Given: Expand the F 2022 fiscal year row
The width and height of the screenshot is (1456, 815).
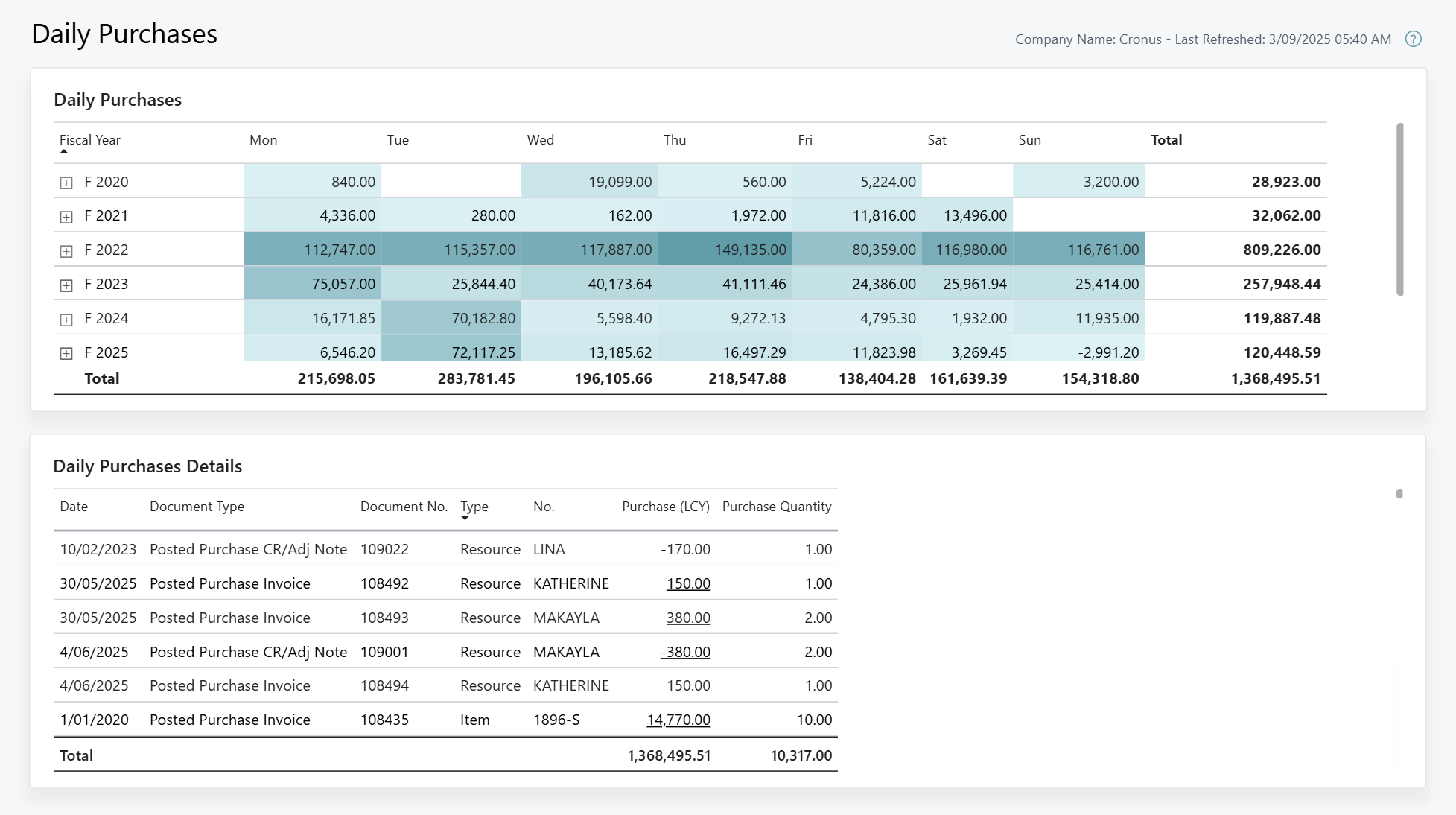Looking at the screenshot, I should click(x=66, y=250).
